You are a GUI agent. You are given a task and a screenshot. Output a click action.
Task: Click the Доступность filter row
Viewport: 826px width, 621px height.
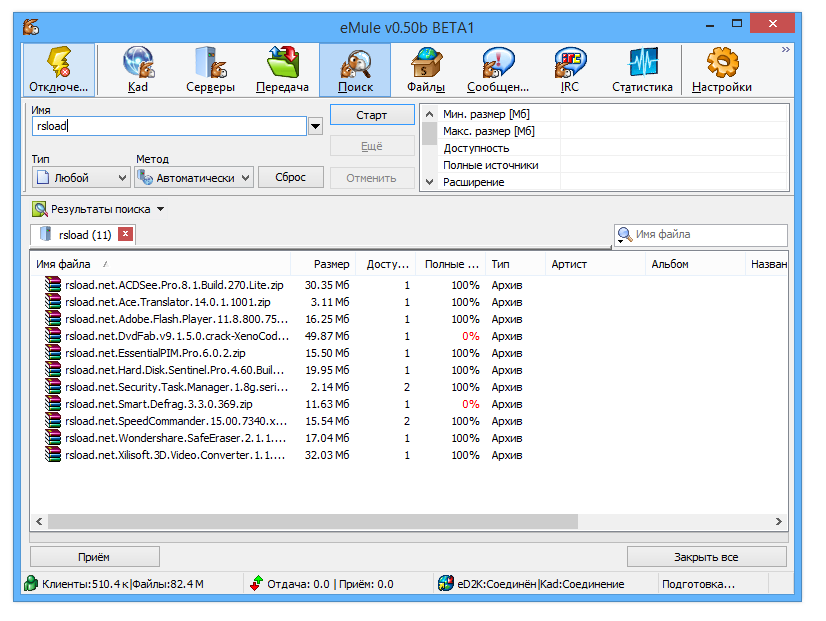click(613, 148)
